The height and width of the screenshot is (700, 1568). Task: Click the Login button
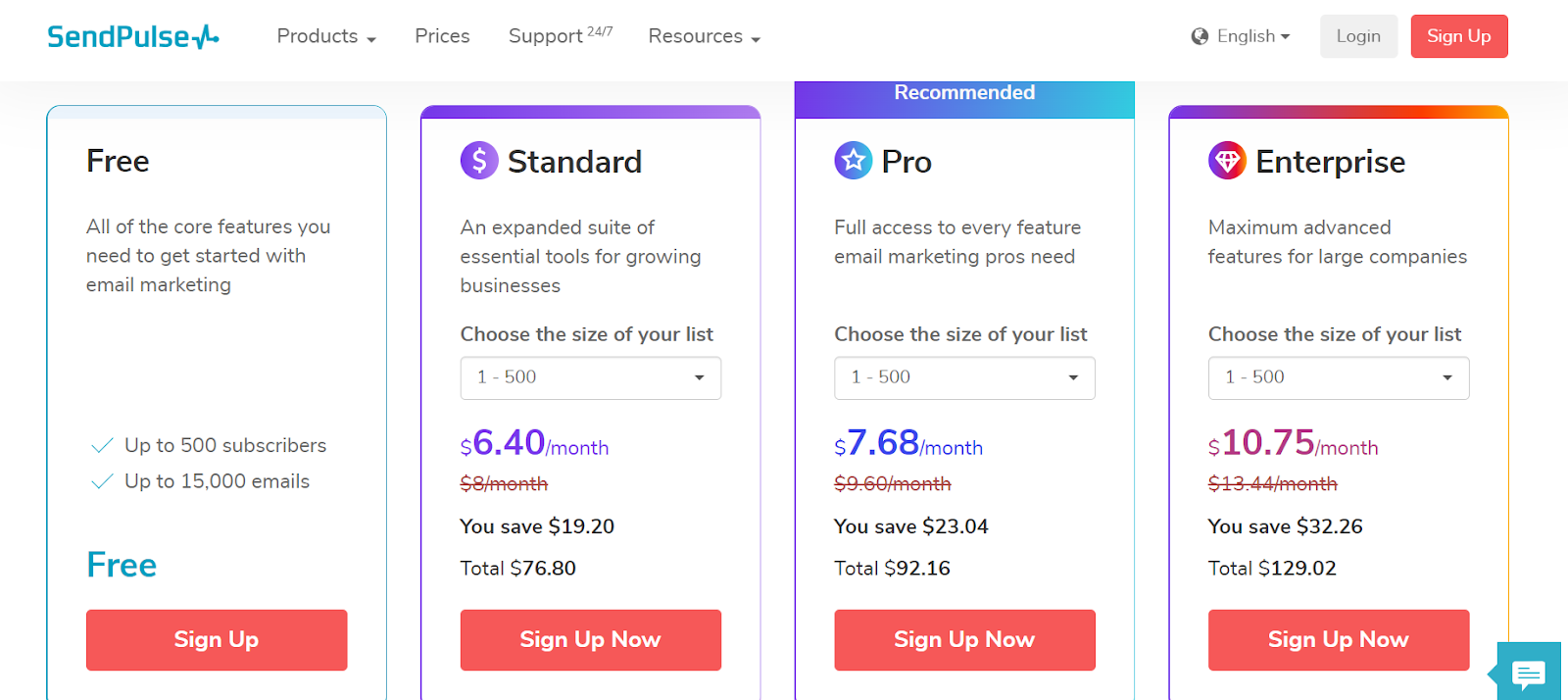tap(1358, 36)
